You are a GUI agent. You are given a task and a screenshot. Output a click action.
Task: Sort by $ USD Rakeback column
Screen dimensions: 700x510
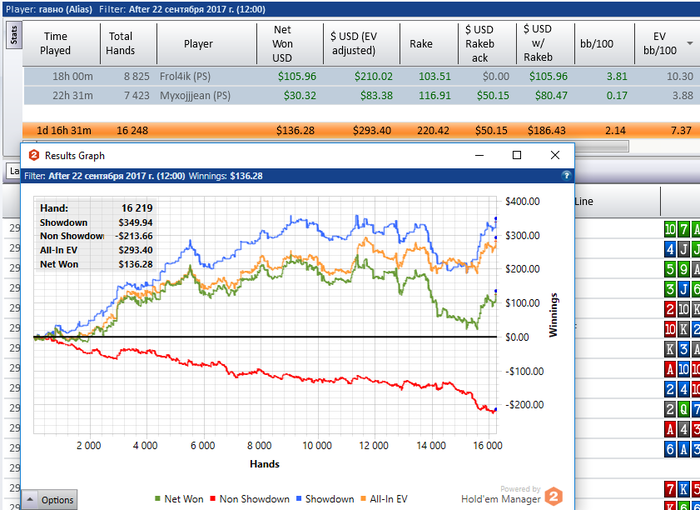[480, 43]
